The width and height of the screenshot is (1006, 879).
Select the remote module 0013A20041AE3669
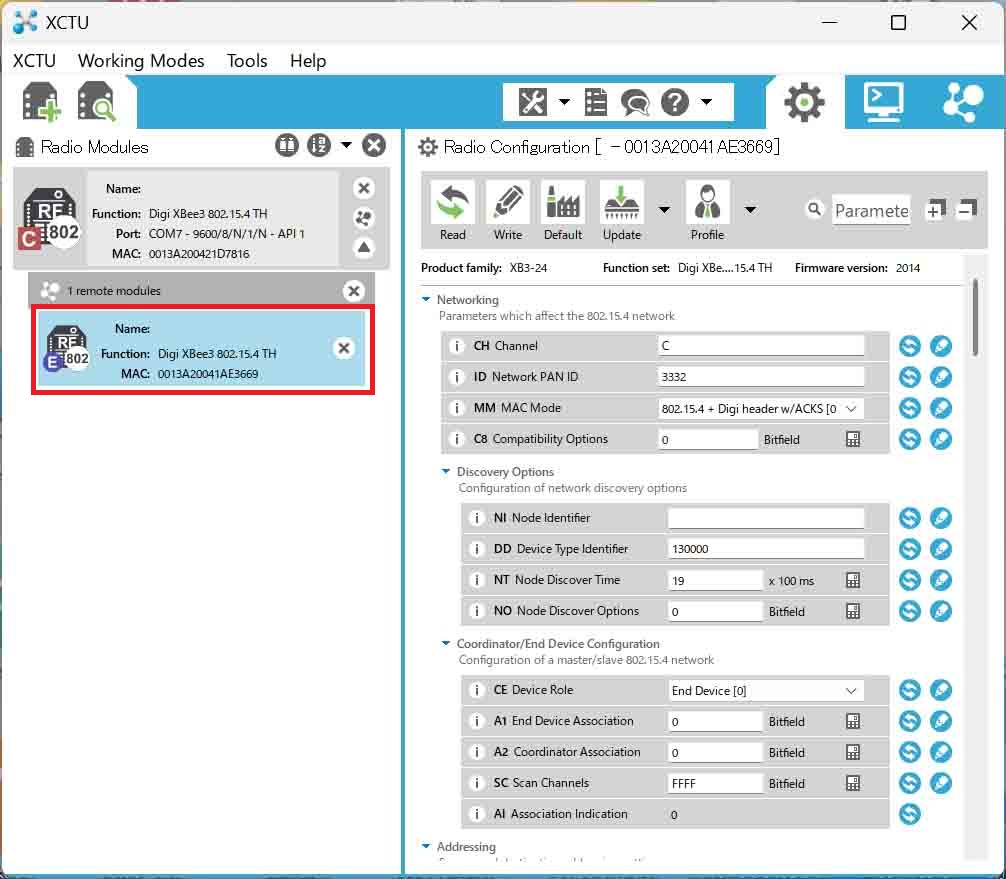tap(201, 349)
